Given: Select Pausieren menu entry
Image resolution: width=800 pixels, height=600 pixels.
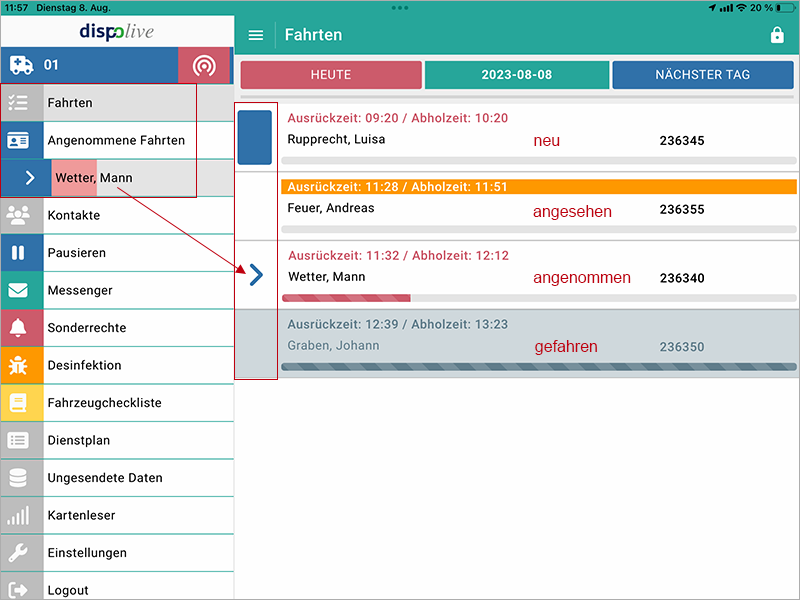Looking at the screenshot, I should (117, 253).
